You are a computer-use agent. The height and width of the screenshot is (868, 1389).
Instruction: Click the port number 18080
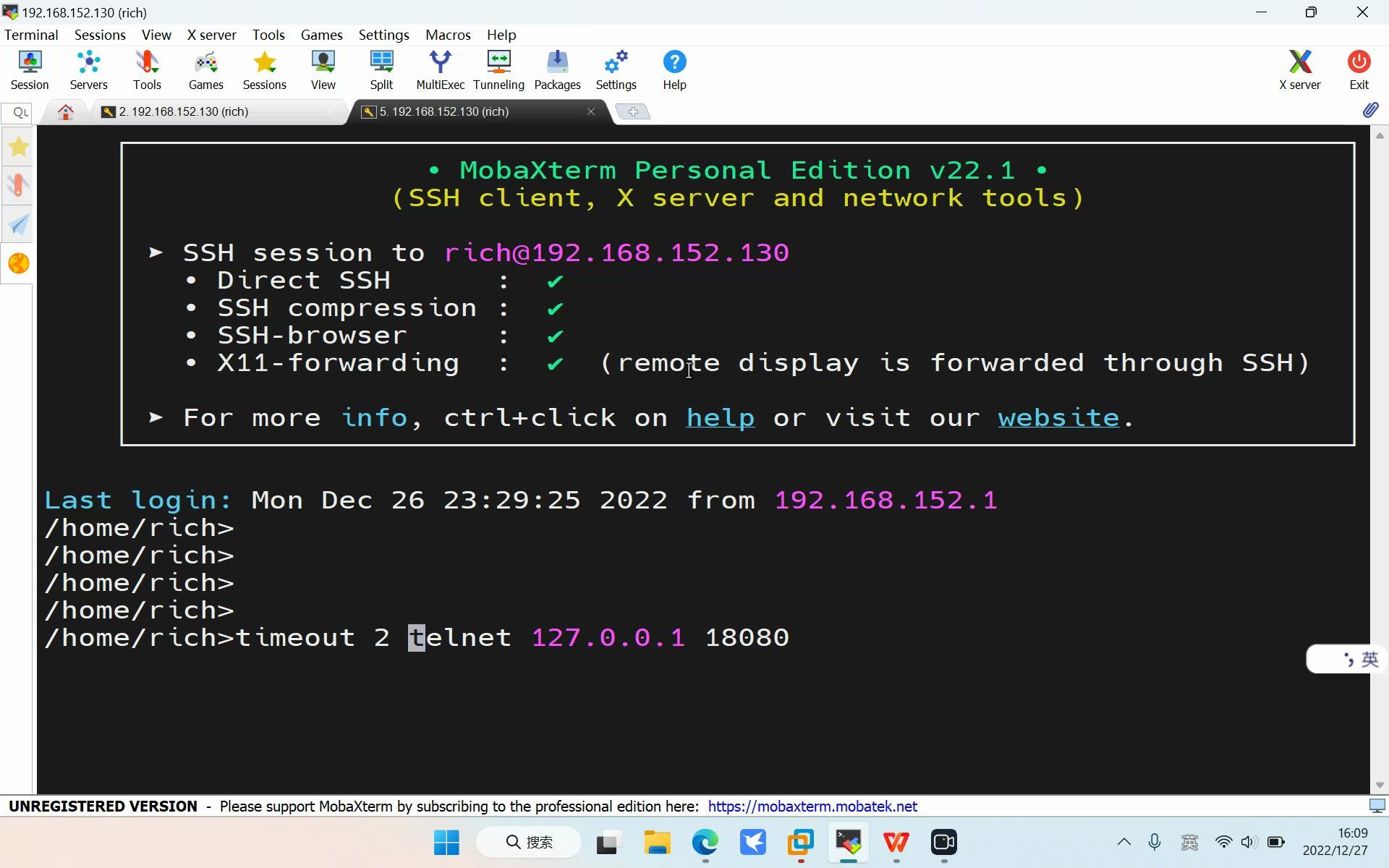click(x=747, y=638)
